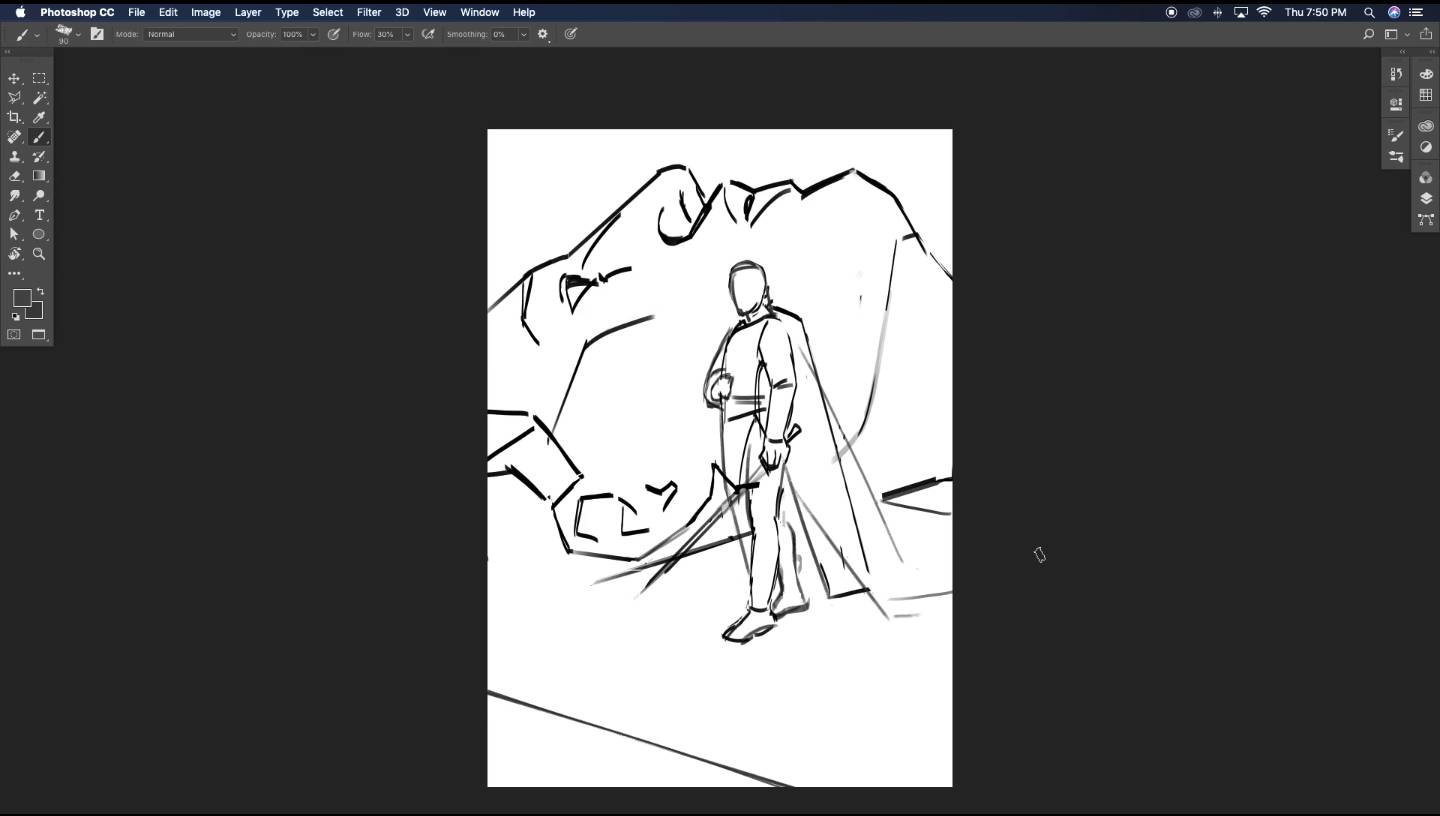This screenshot has height=816, width=1440.
Task: Select the Magic Wand tool
Action: pos(39,98)
